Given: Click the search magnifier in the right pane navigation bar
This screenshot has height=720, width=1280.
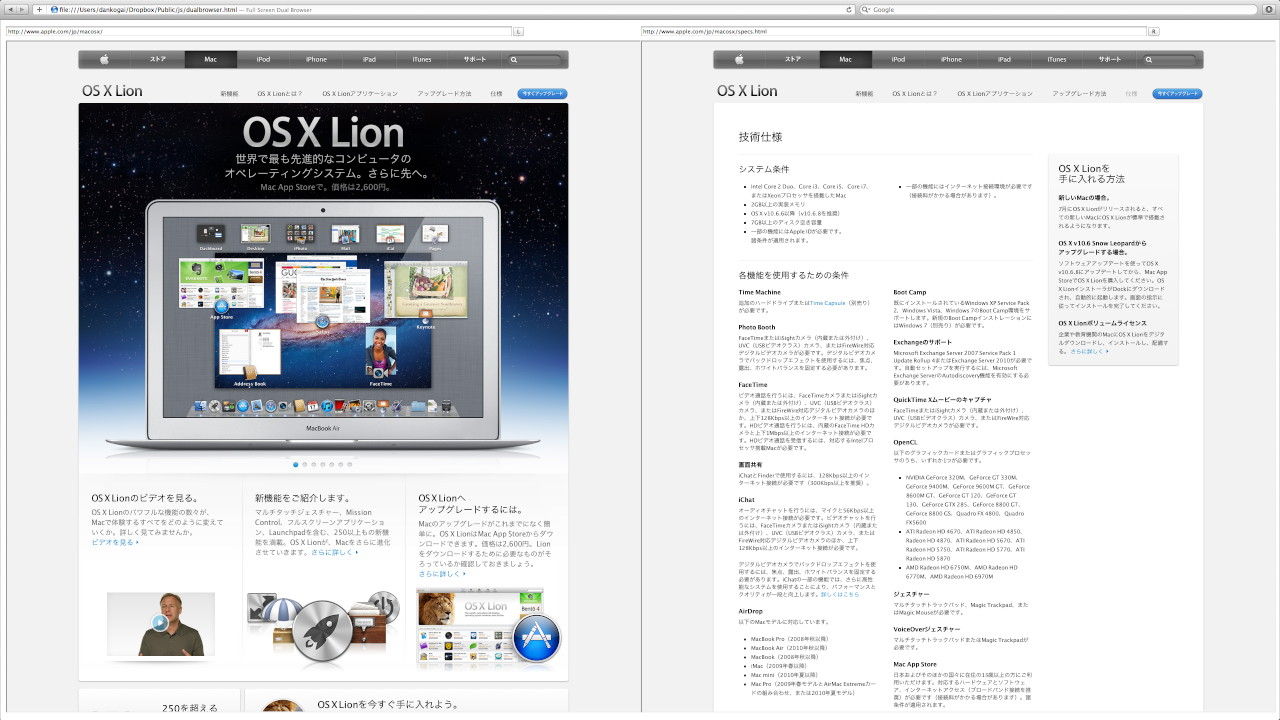Looking at the screenshot, I should point(1150,60).
